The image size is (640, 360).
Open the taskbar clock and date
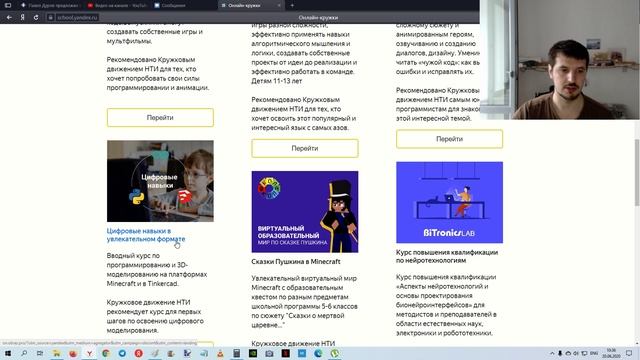[611, 353]
